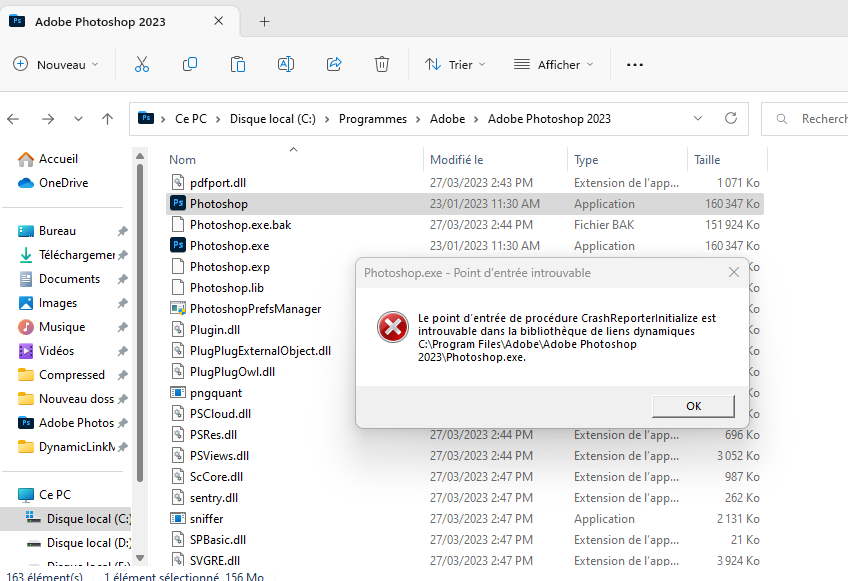Expand breadcrumb chevron after Ce PC

click(x=218, y=119)
